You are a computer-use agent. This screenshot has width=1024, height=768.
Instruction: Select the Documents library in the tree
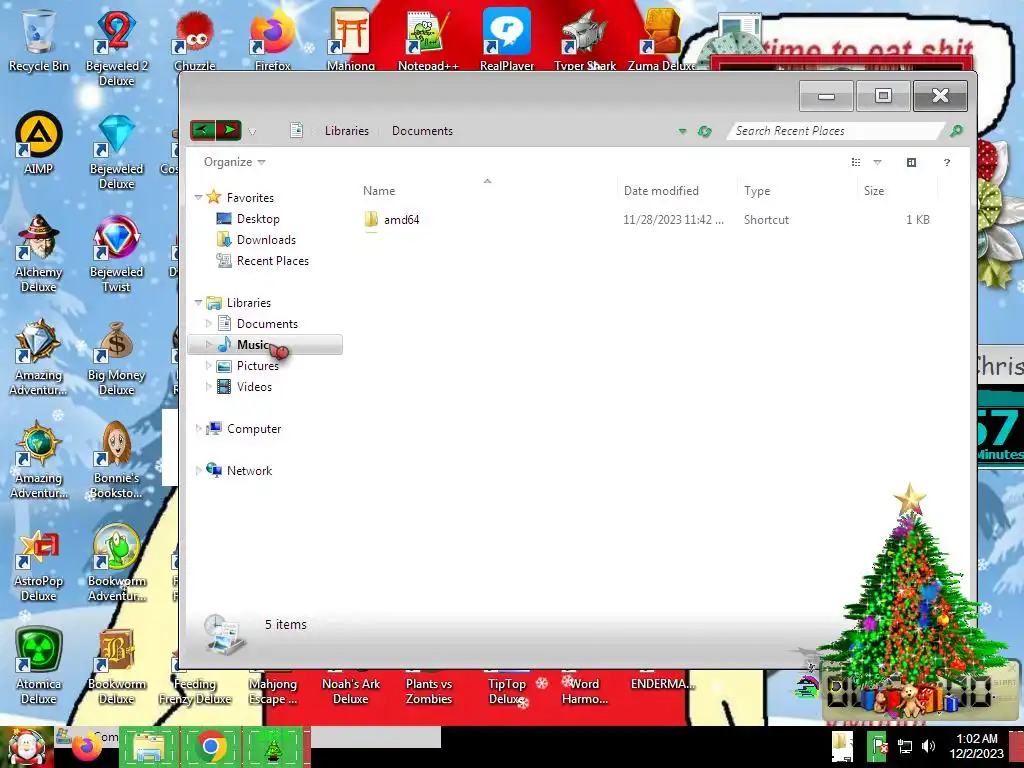[257, 323]
